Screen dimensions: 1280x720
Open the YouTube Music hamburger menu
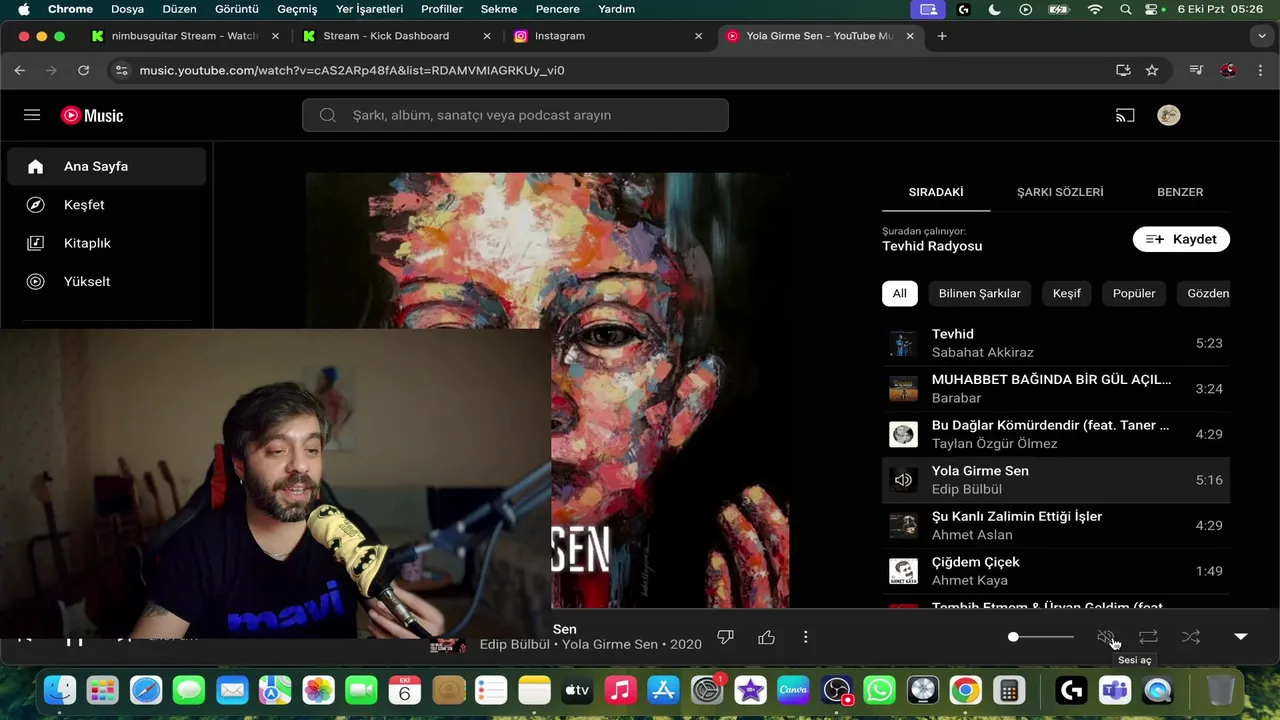pyautogui.click(x=32, y=115)
